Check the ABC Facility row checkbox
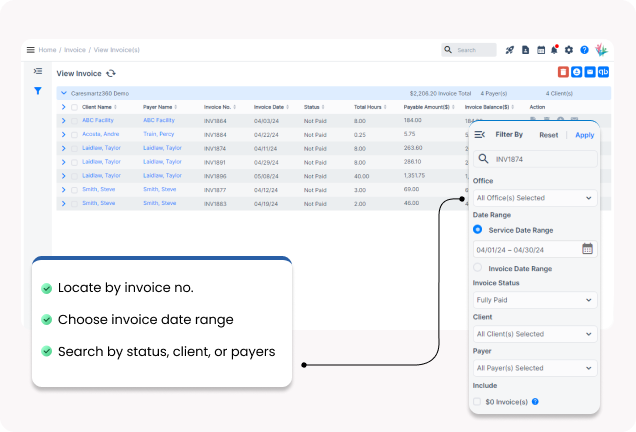This screenshot has width=636, height=432. pos(74,121)
